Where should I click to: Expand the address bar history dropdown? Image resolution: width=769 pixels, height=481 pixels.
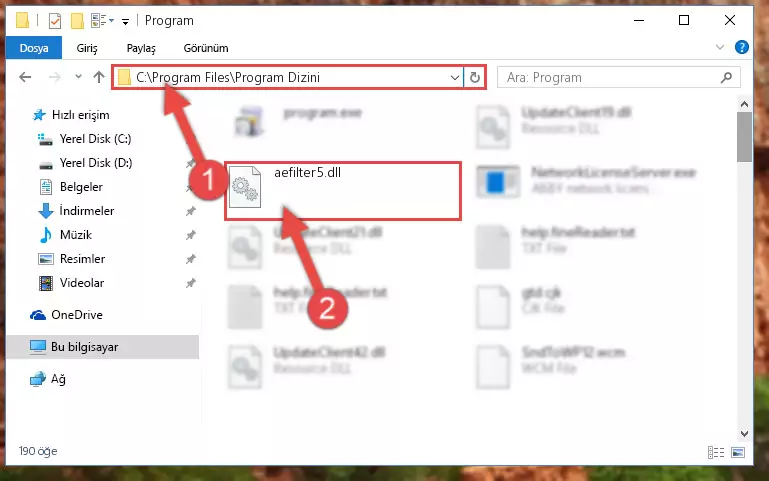(455, 77)
